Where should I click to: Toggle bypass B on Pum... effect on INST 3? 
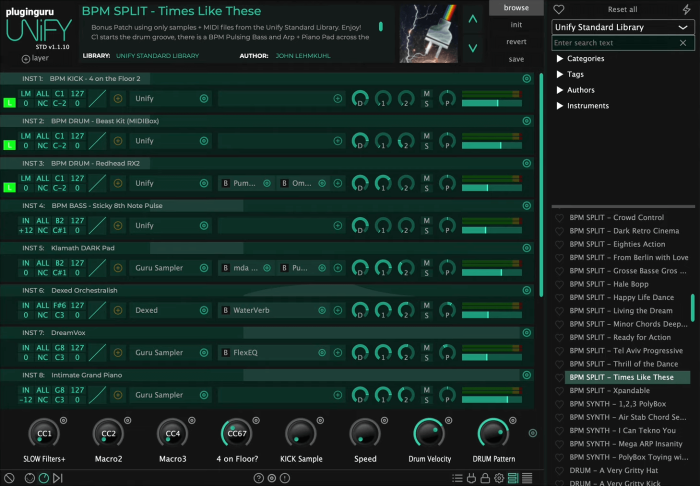pyautogui.click(x=225, y=183)
